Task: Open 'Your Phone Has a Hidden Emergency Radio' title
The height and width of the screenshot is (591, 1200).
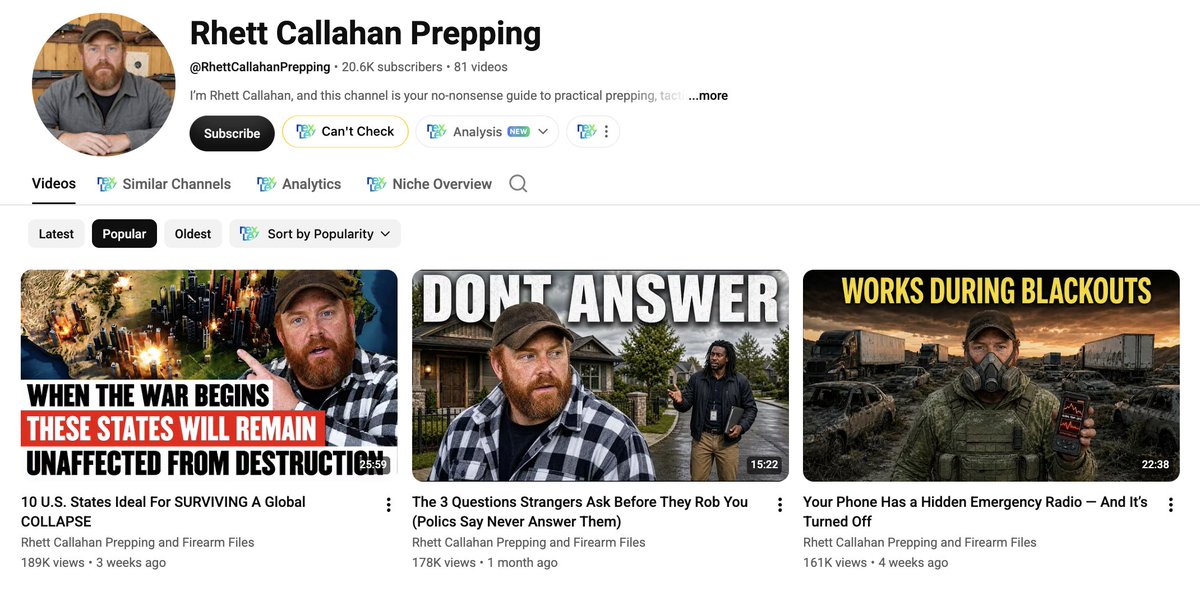Action: (975, 512)
